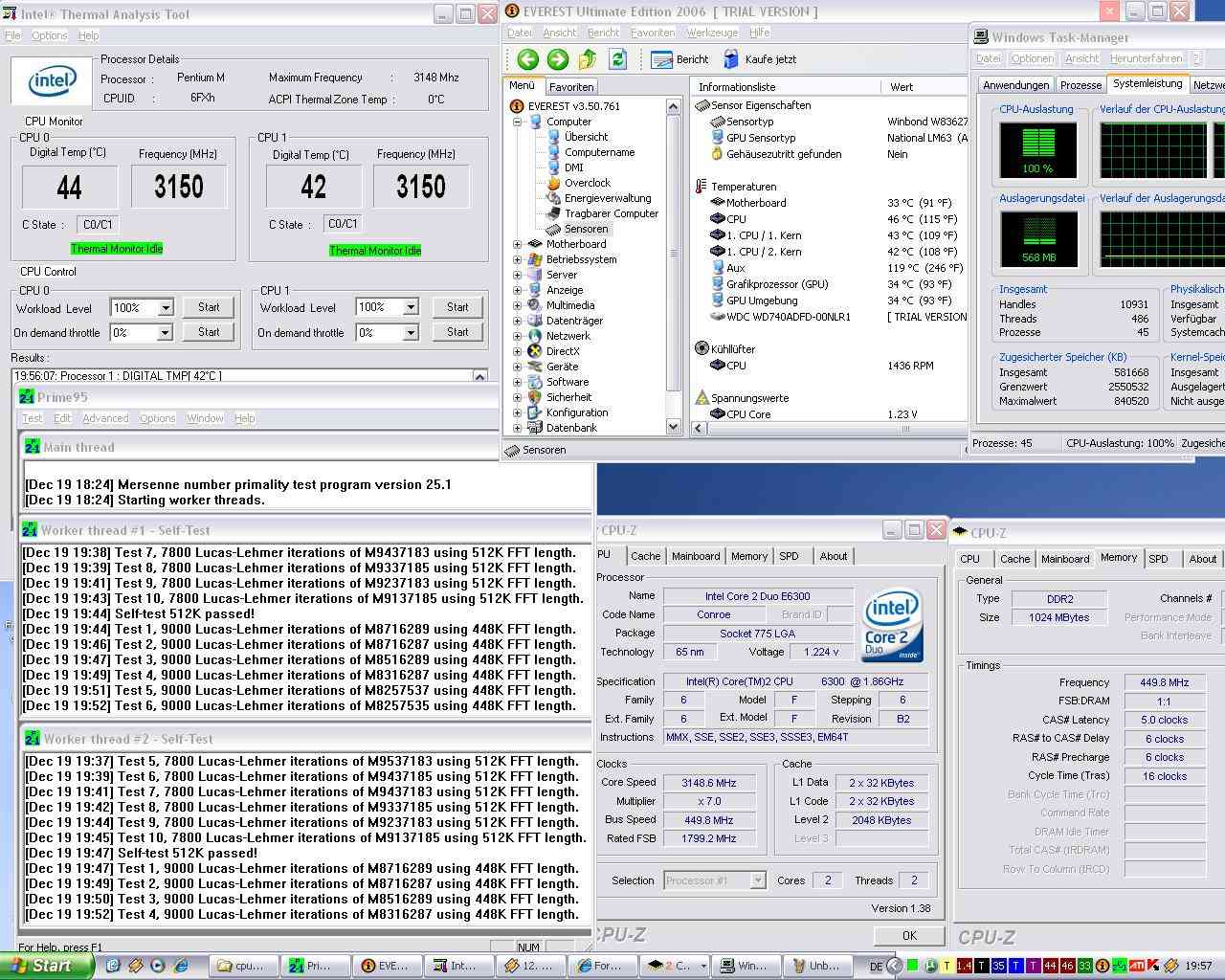This screenshot has width=1225, height=980.
Task: Expand Betriebssystem node in EVEREST tree
Action: pyautogui.click(x=518, y=259)
